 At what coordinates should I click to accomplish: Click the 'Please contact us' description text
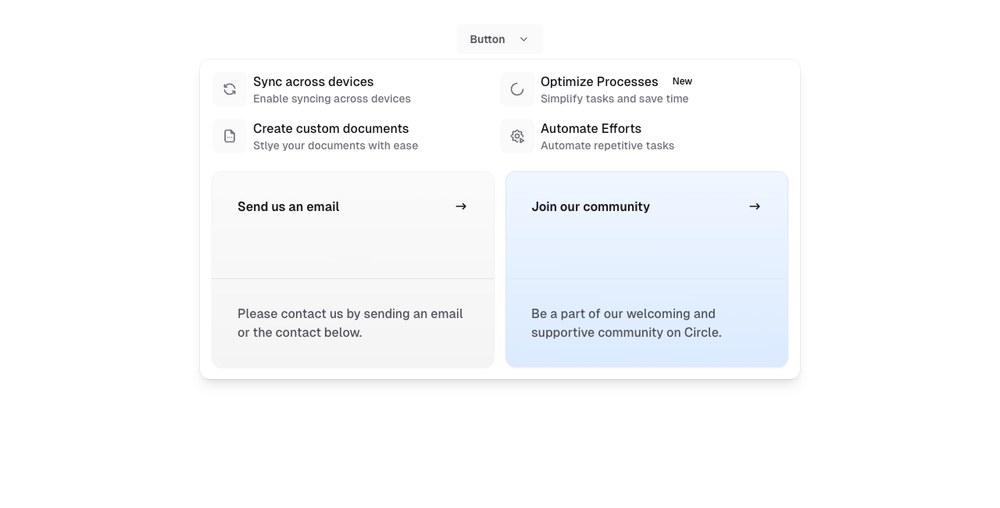(x=350, y=323)
